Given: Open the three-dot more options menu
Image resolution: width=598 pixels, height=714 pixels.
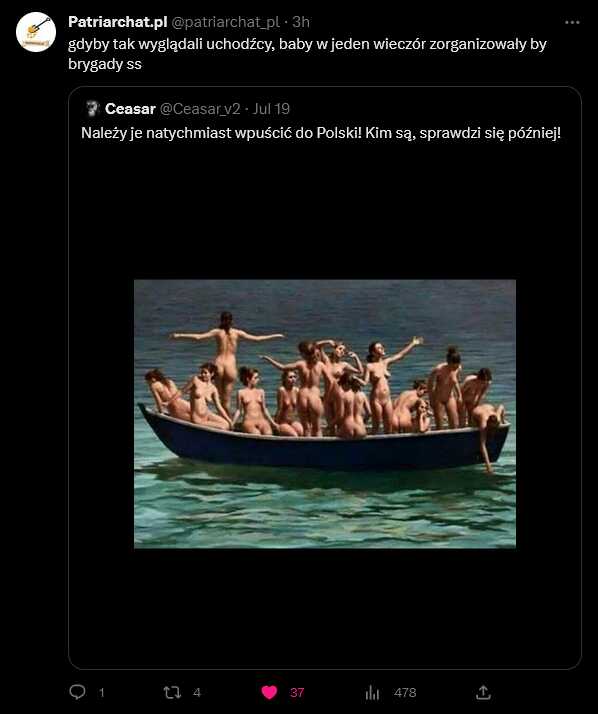Looking at the screenshot, I should pos(572,22).
